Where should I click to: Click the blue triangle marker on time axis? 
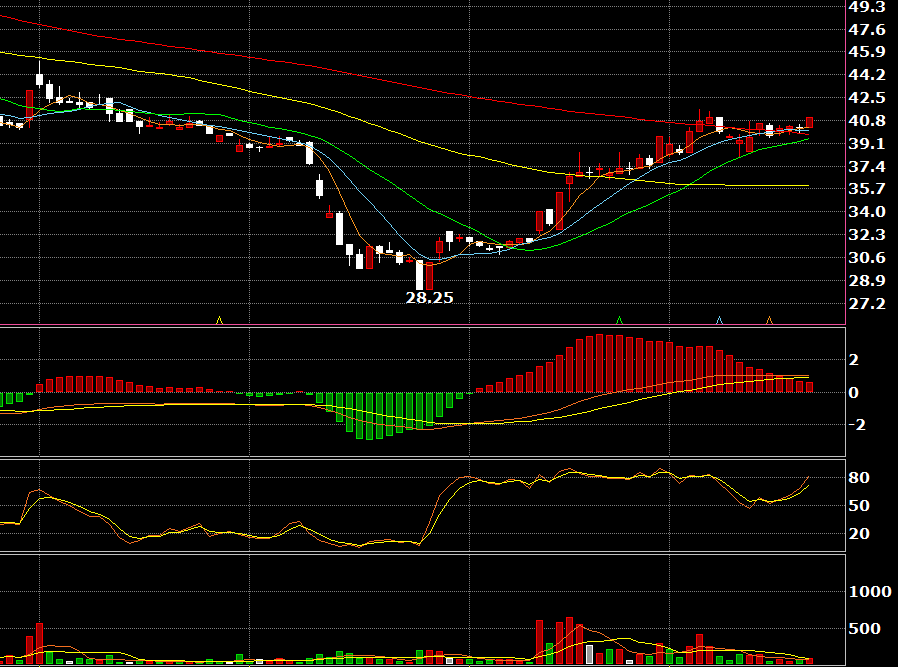point(719,320)
